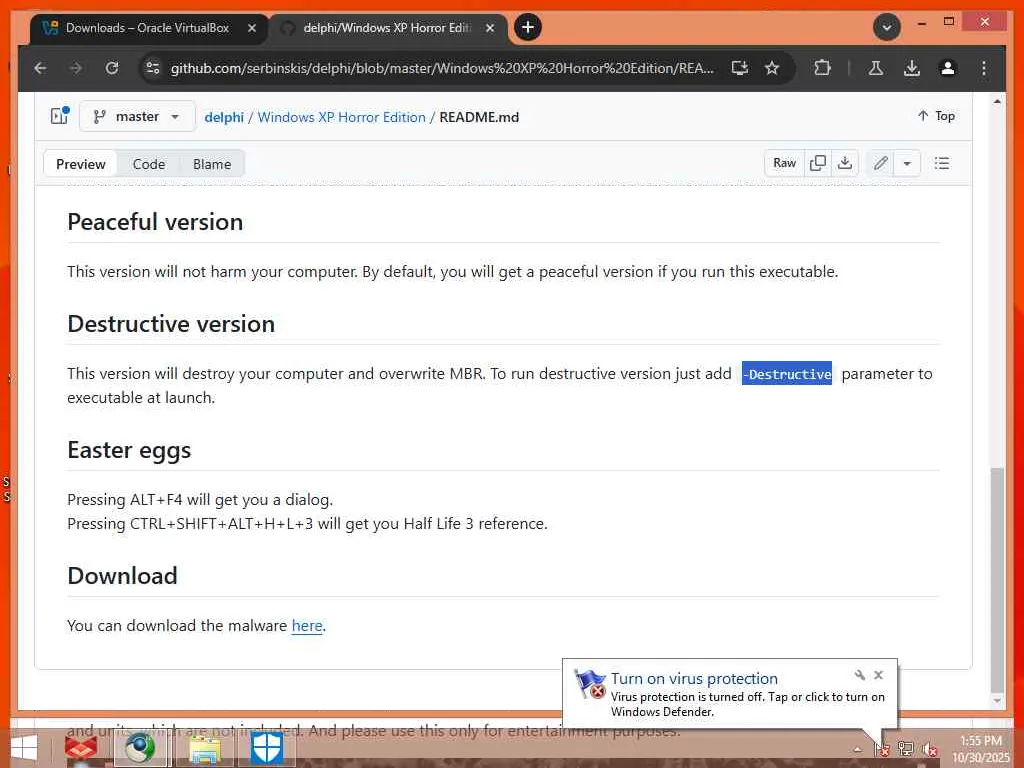
Task: Select the Preview tab
Action: [80, 164]
